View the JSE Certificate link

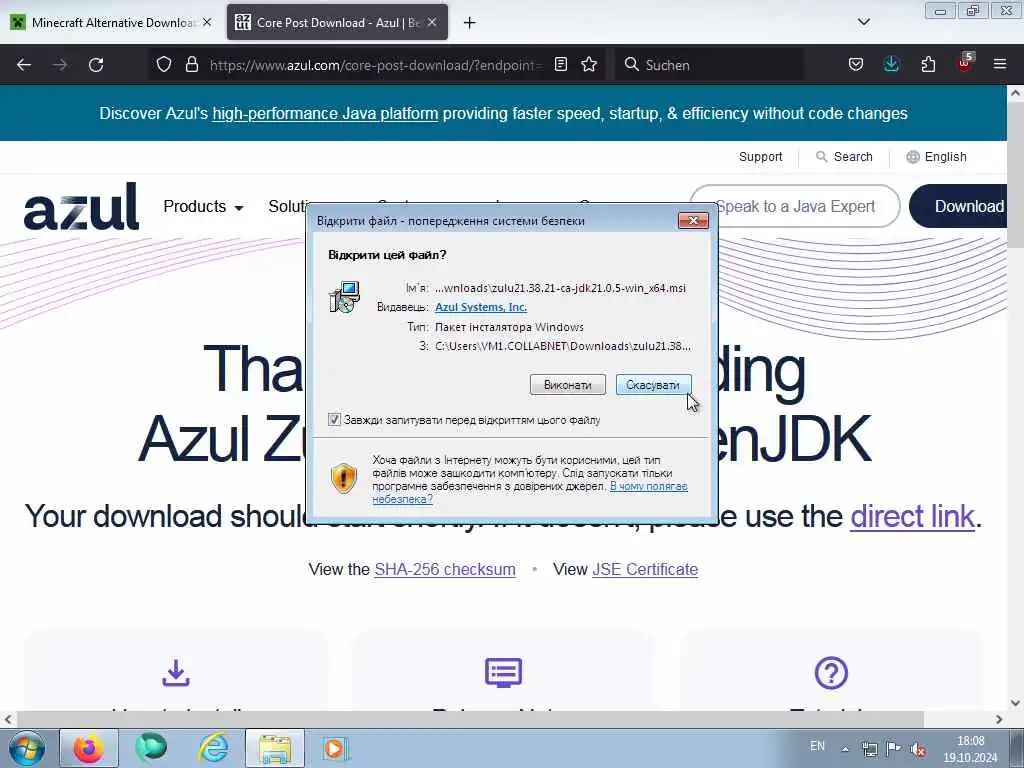click(x=645, y=569)
